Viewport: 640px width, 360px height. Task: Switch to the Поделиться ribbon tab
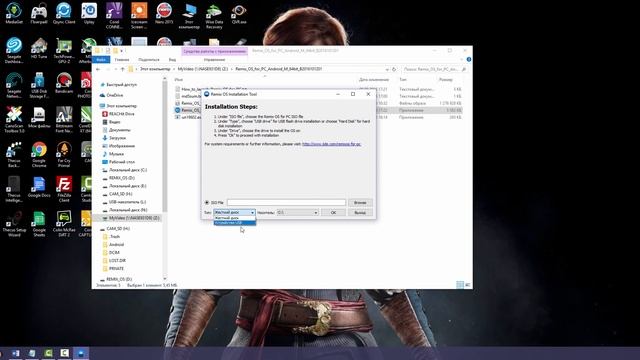click(x=149, y=60)
